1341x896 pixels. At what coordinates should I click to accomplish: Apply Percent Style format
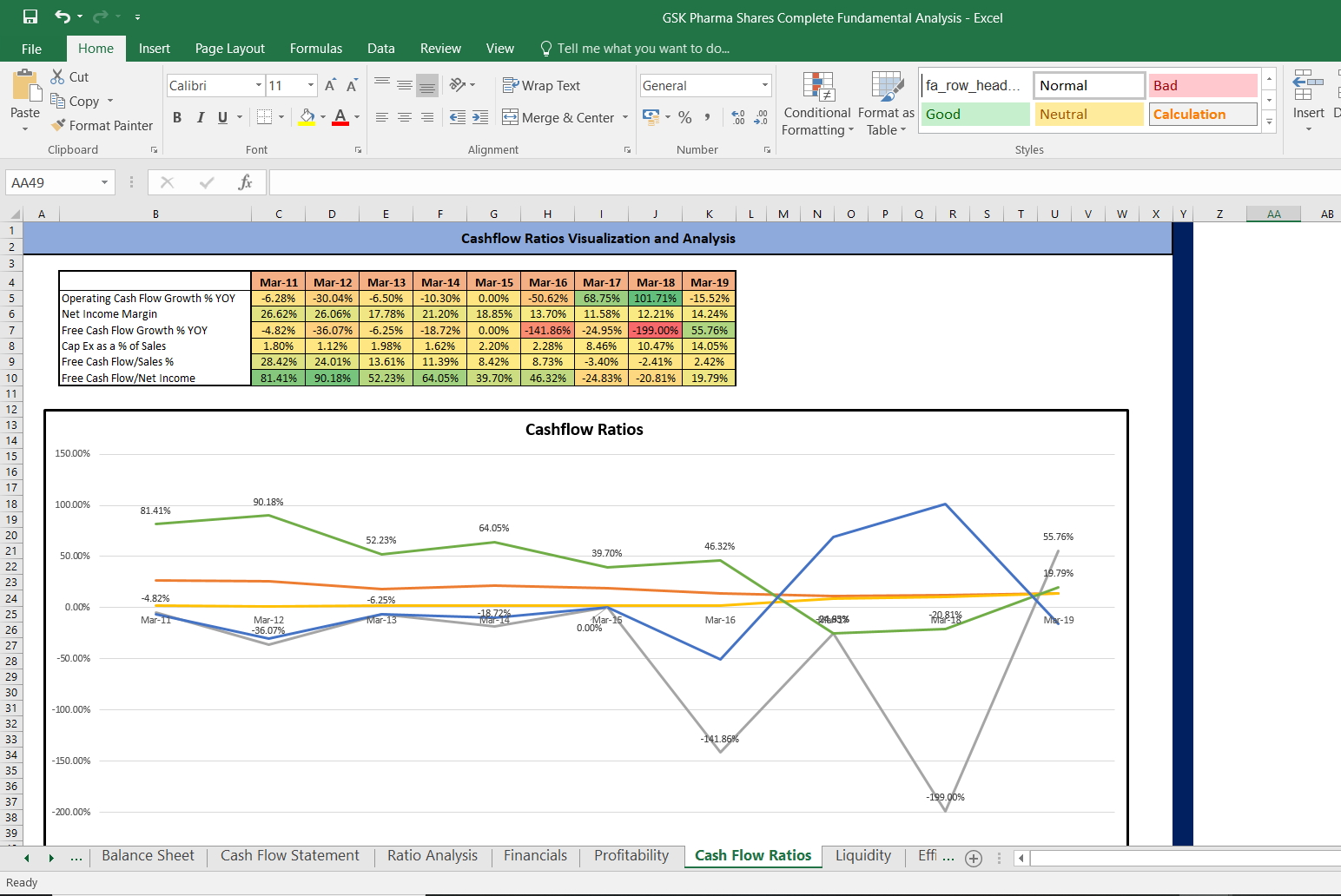(685, 116)
